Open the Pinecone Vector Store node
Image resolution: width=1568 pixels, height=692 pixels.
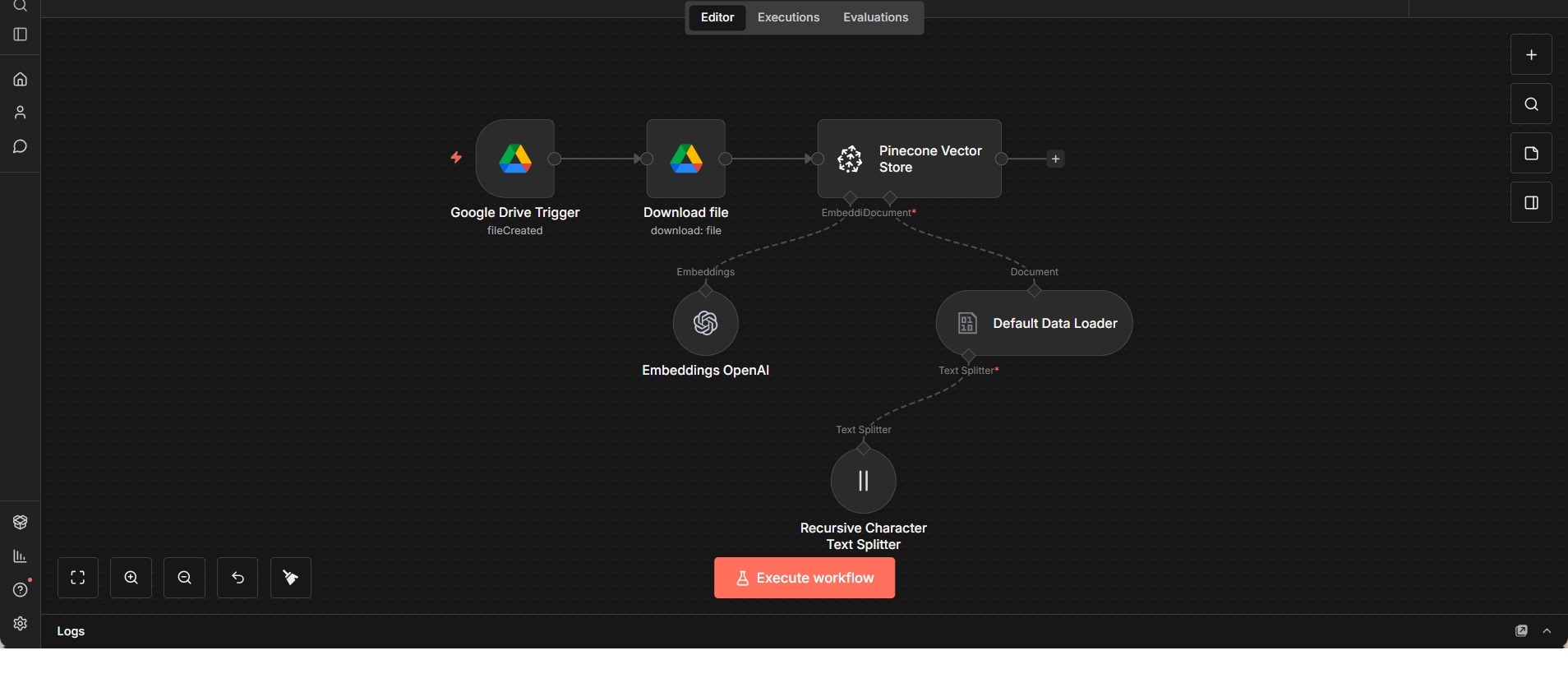pos(909,159)
